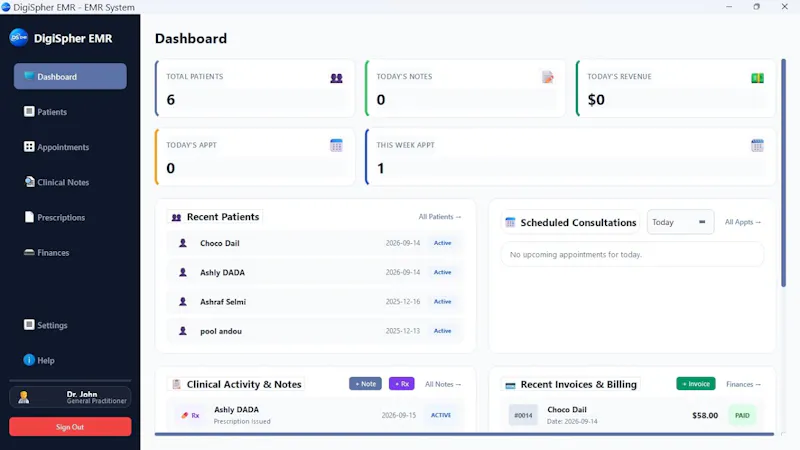Create a new invoice with + Invoice
This screenshot has width=800, height=450.
[696, 384]
